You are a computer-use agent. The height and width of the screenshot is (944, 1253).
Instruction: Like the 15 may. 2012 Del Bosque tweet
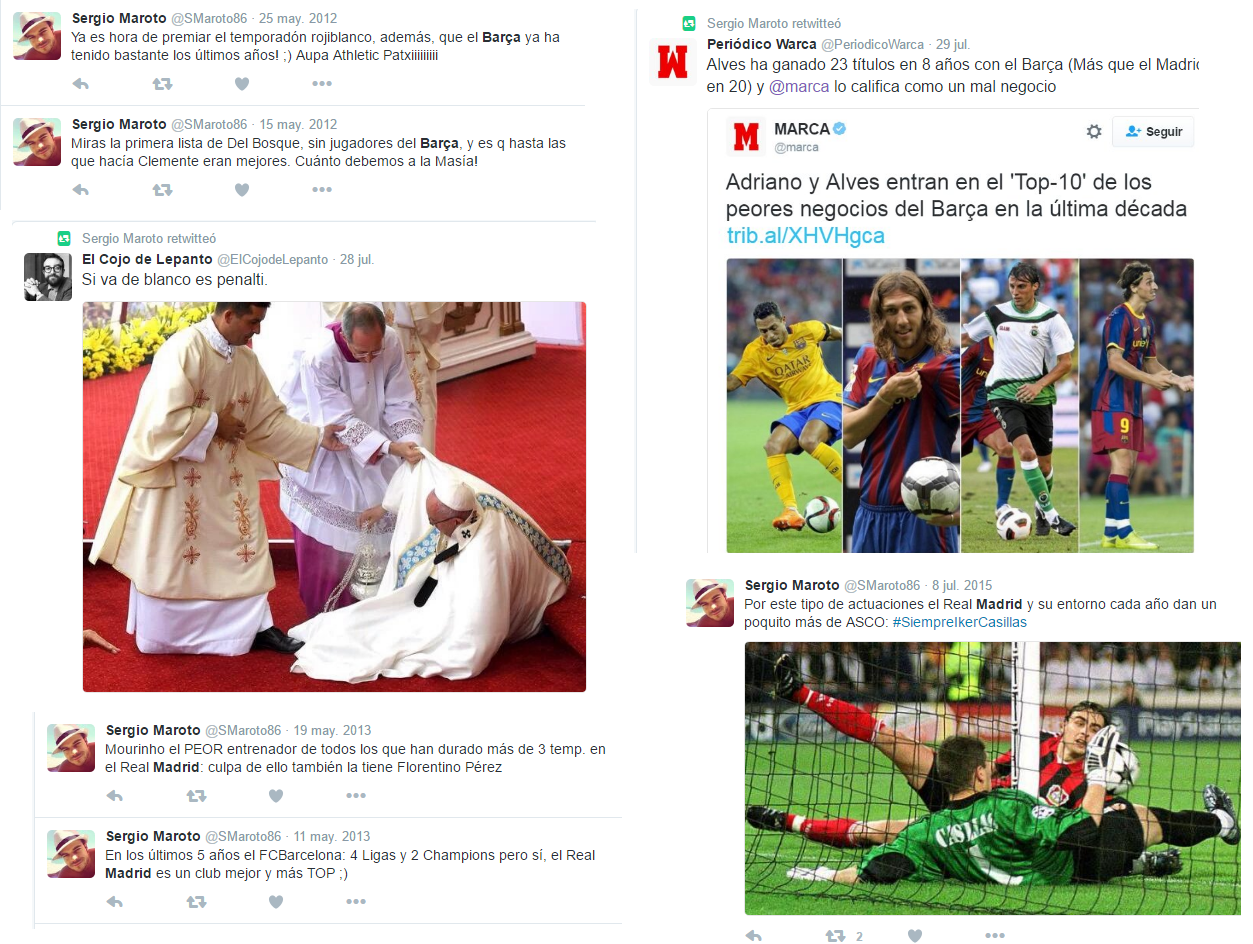[242, 189]
